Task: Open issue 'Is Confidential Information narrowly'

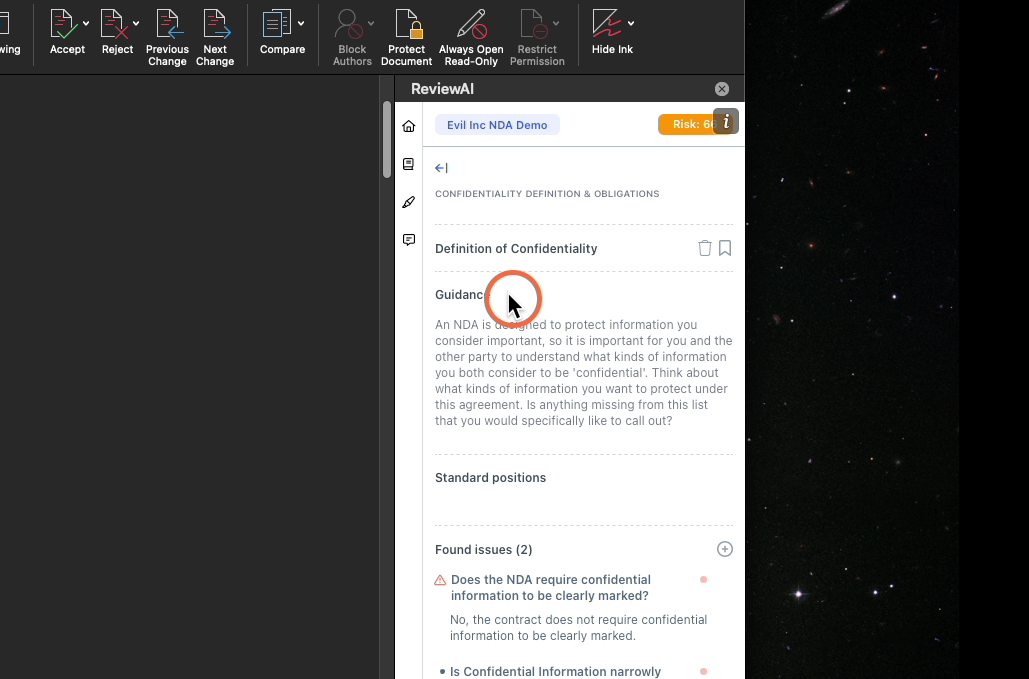Action: (x=555, y=672)
